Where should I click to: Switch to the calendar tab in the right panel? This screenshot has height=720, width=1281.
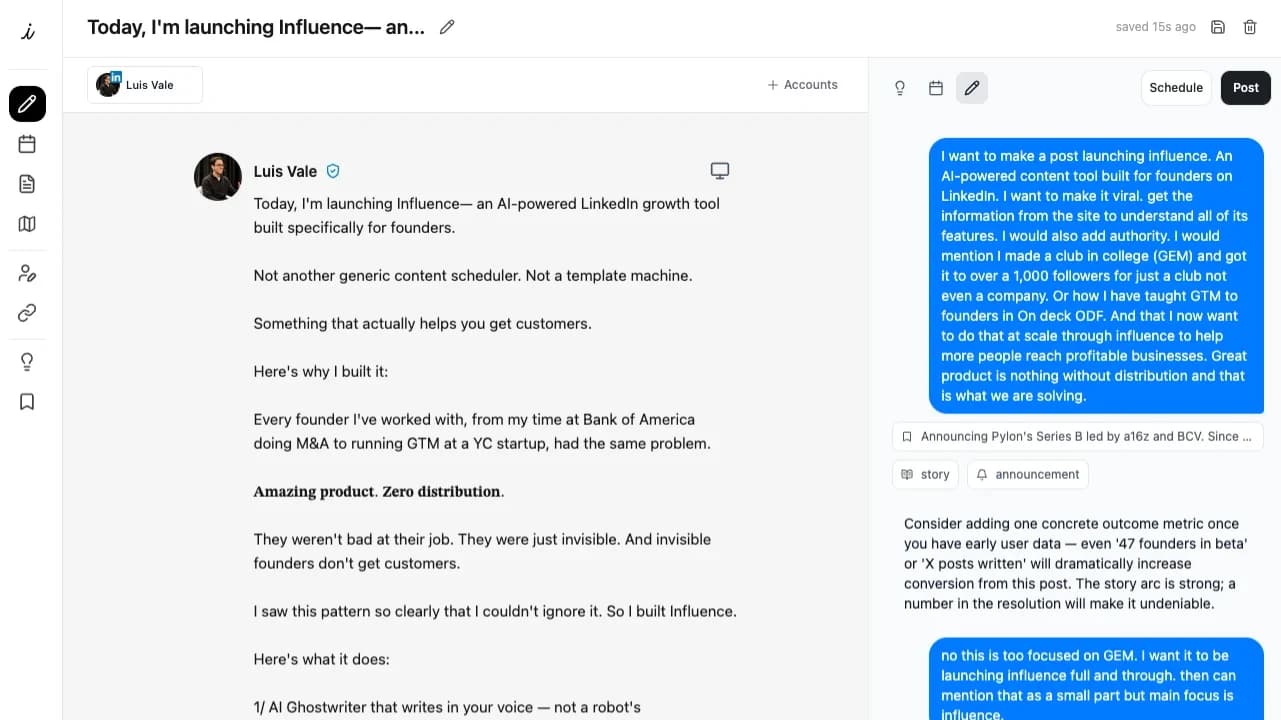935,87
